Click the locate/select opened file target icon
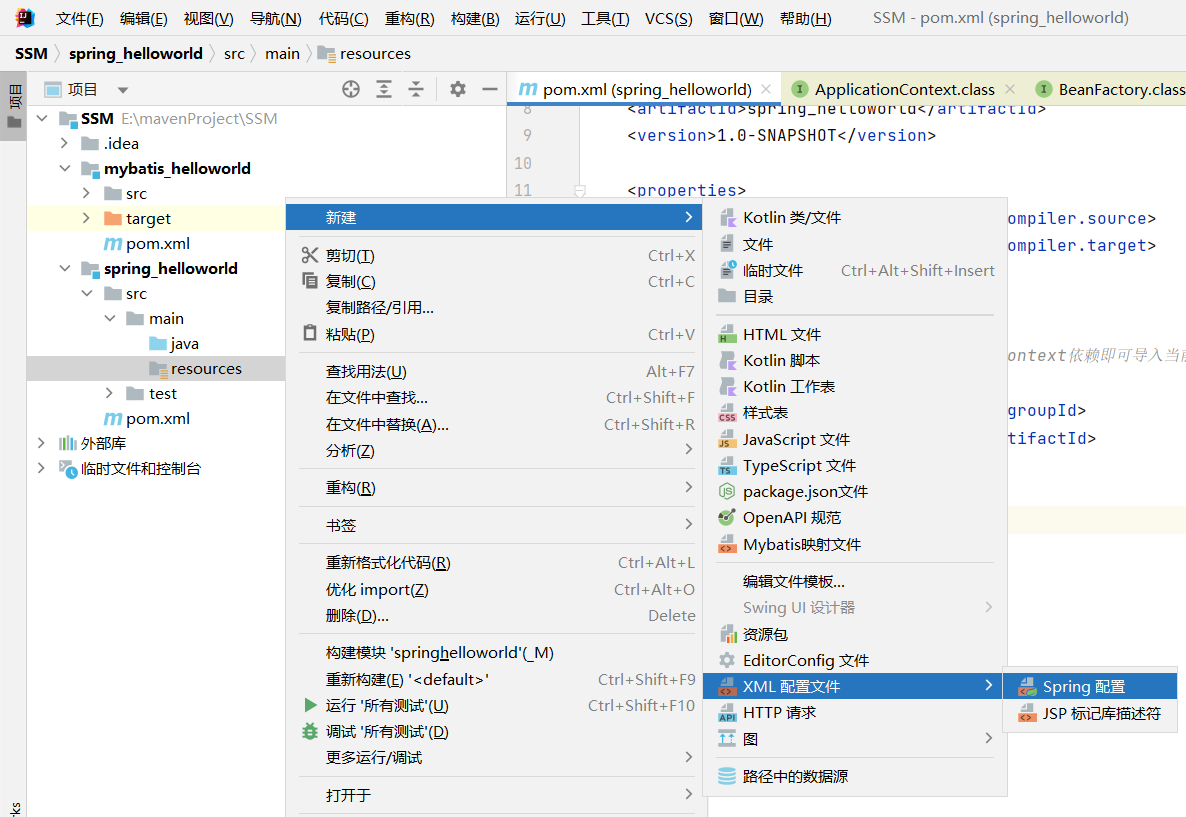1186x817 pixels. (x=351, y=90)
